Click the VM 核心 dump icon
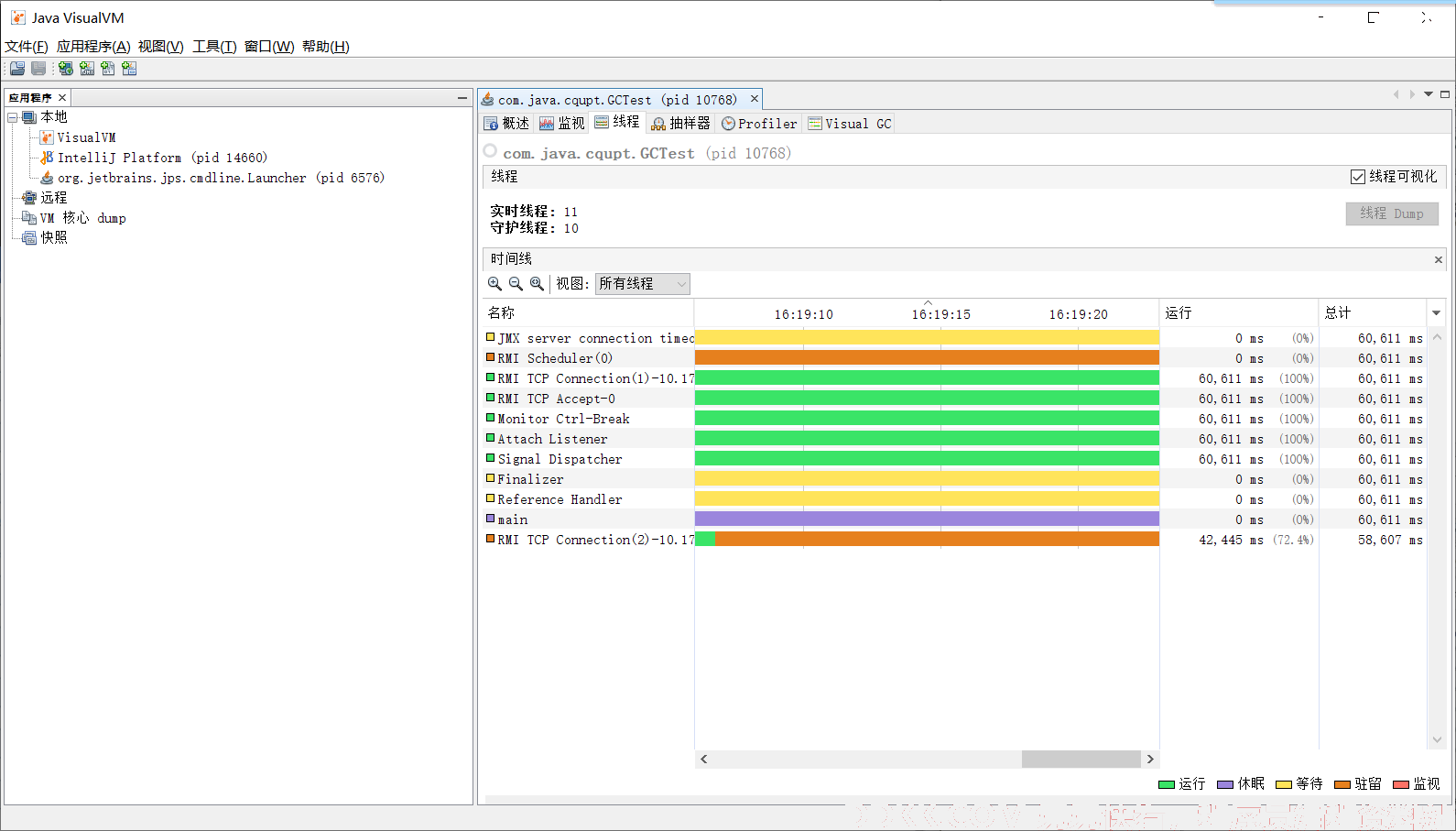 pyautogui.click(x=29, y=218)
